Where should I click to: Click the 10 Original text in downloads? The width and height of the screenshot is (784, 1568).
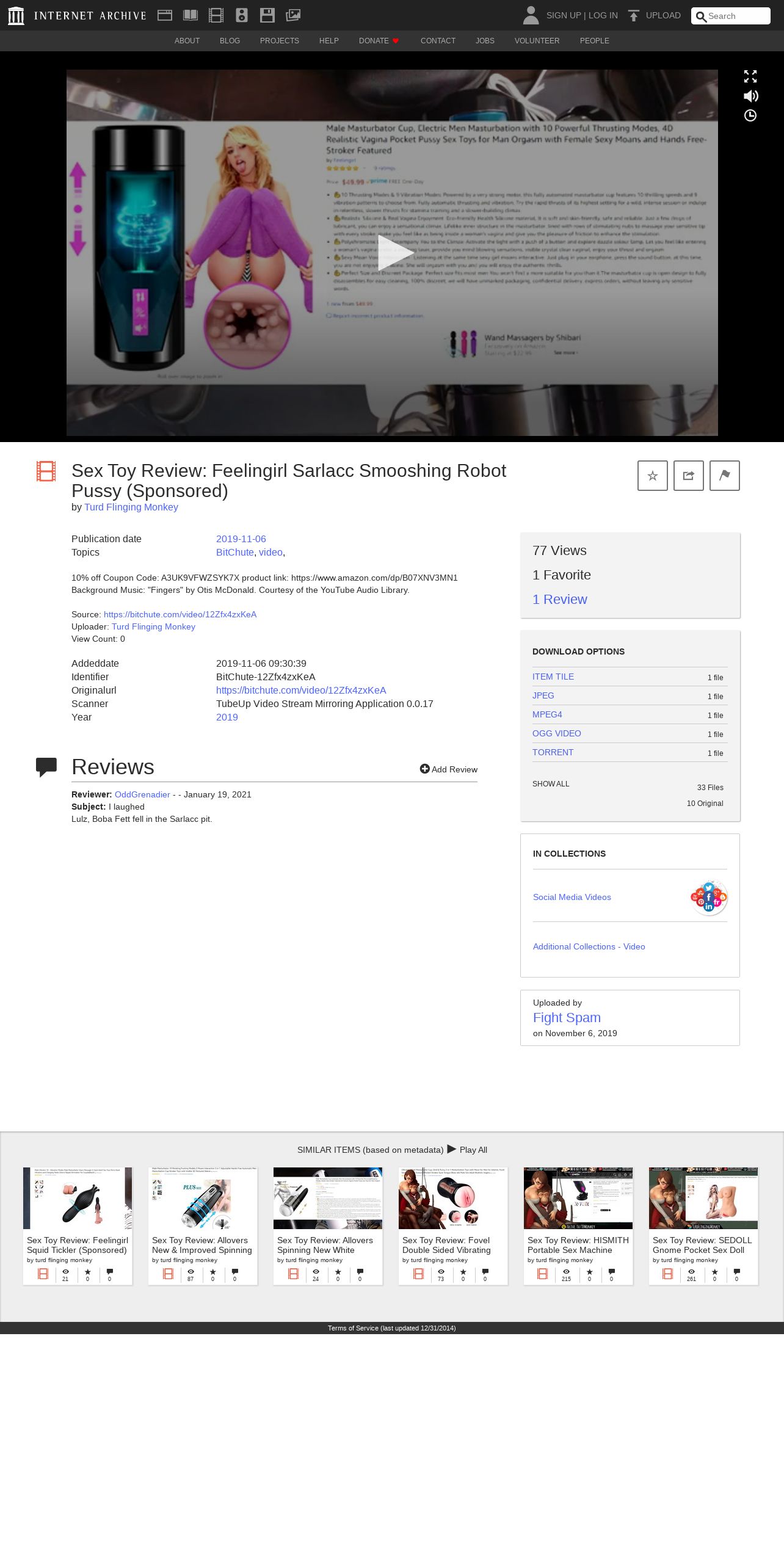[705, 804]
